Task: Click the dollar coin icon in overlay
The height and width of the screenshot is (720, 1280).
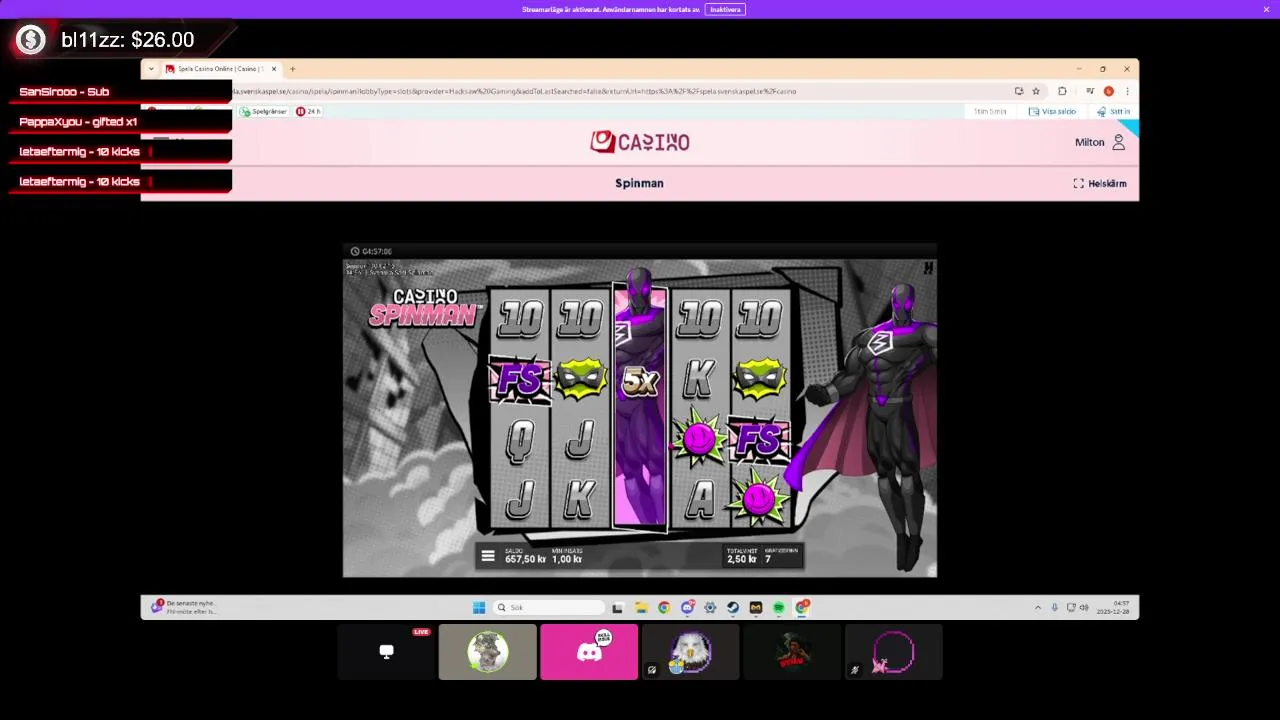Action: click(x=31, y=39)
